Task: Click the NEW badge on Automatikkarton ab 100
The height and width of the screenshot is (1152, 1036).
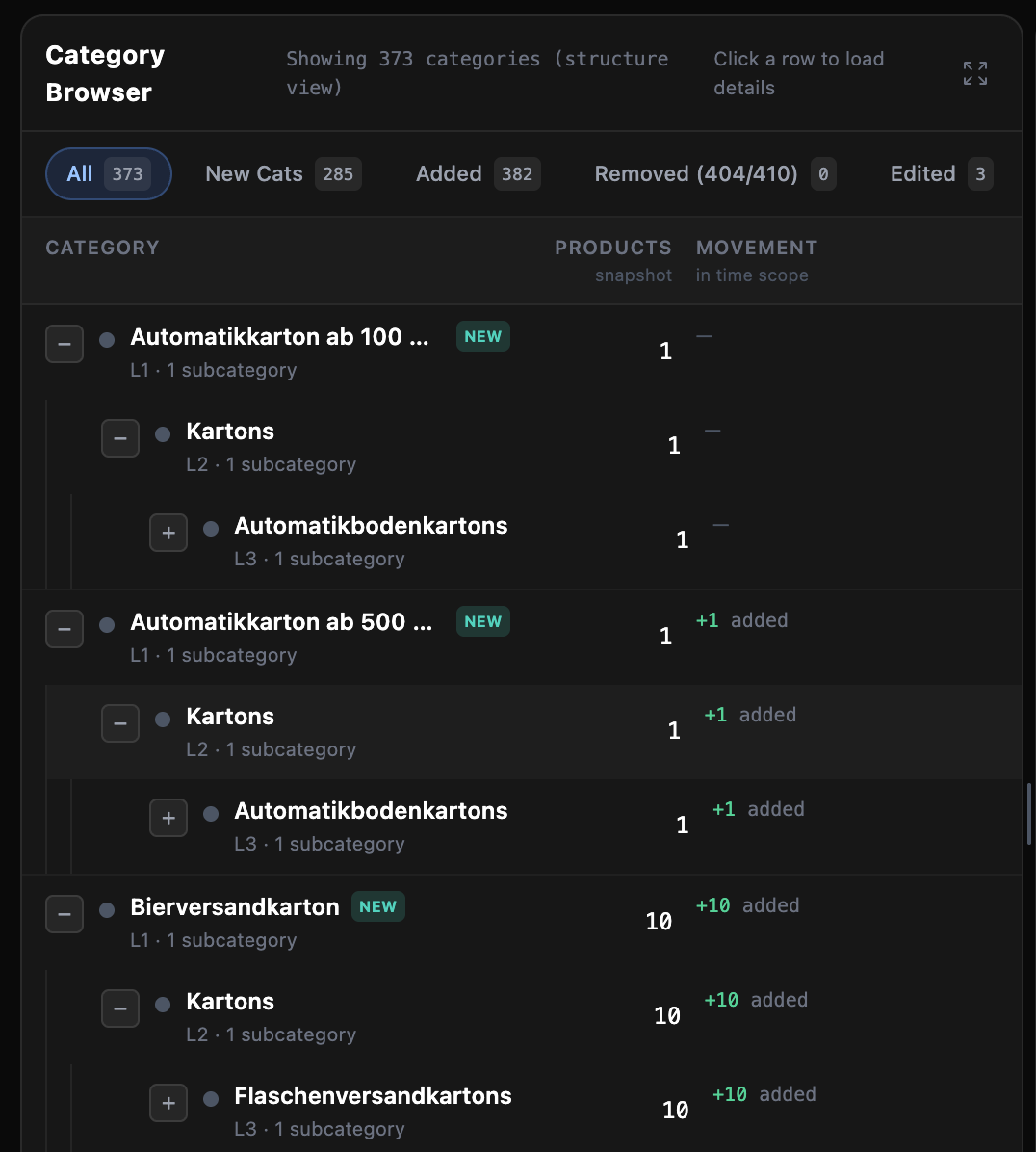Action: coord(482,336)
